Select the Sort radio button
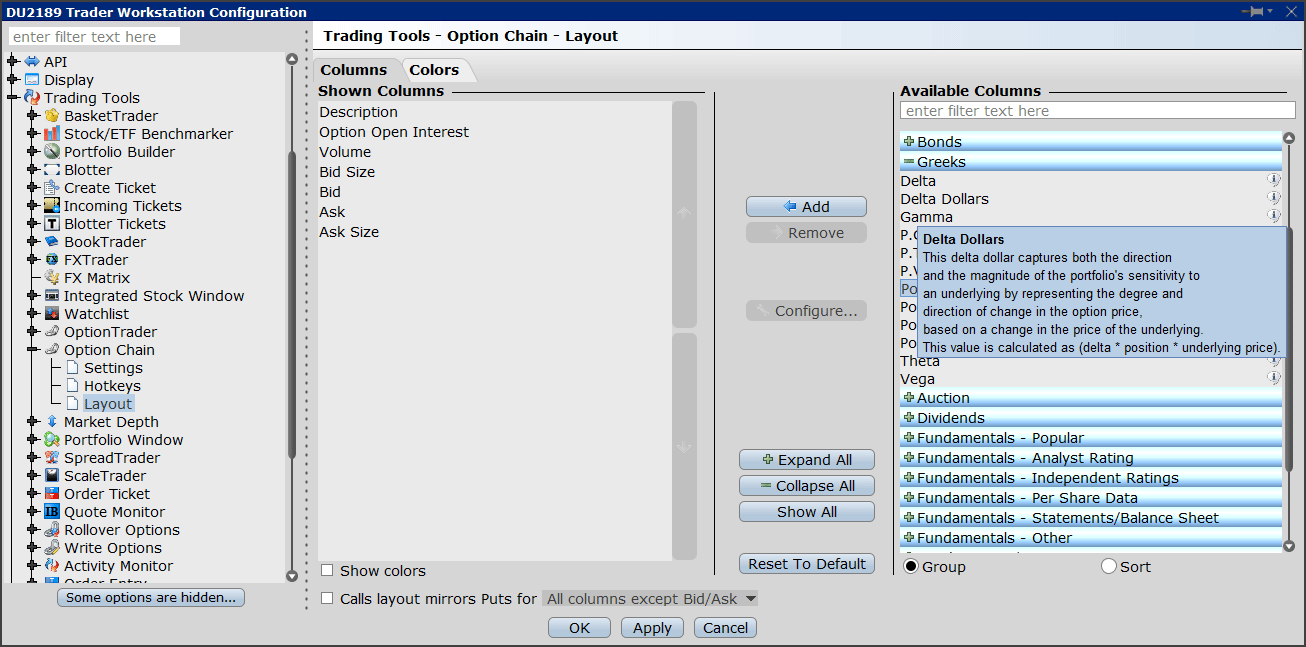This screenshot has width=1306, height=647. coord(1109,566)
